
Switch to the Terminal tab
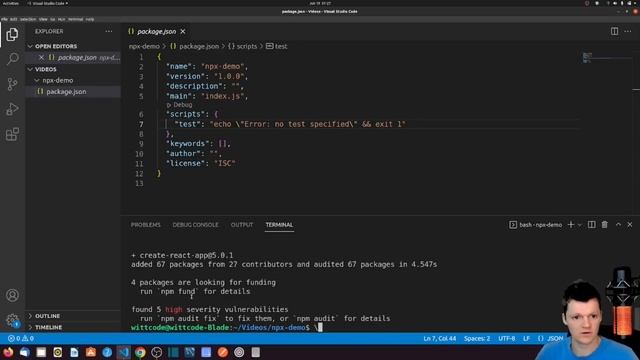279,225
